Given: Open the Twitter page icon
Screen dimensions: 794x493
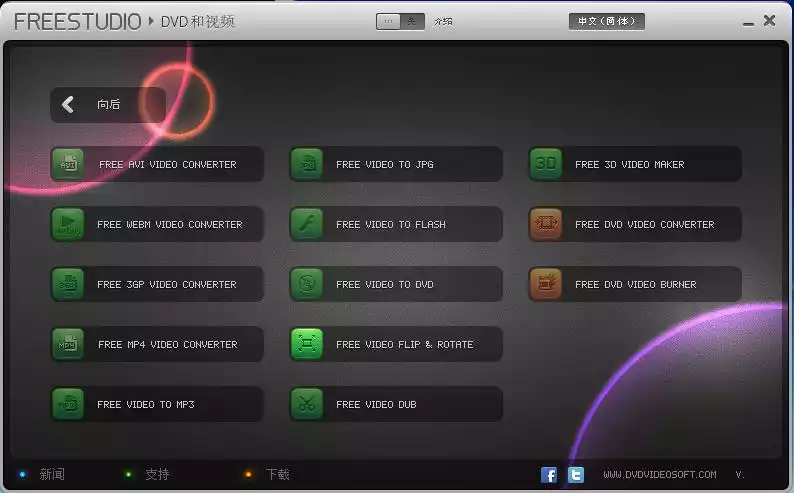Looking at the screenshot, I should tap(576, 475).
